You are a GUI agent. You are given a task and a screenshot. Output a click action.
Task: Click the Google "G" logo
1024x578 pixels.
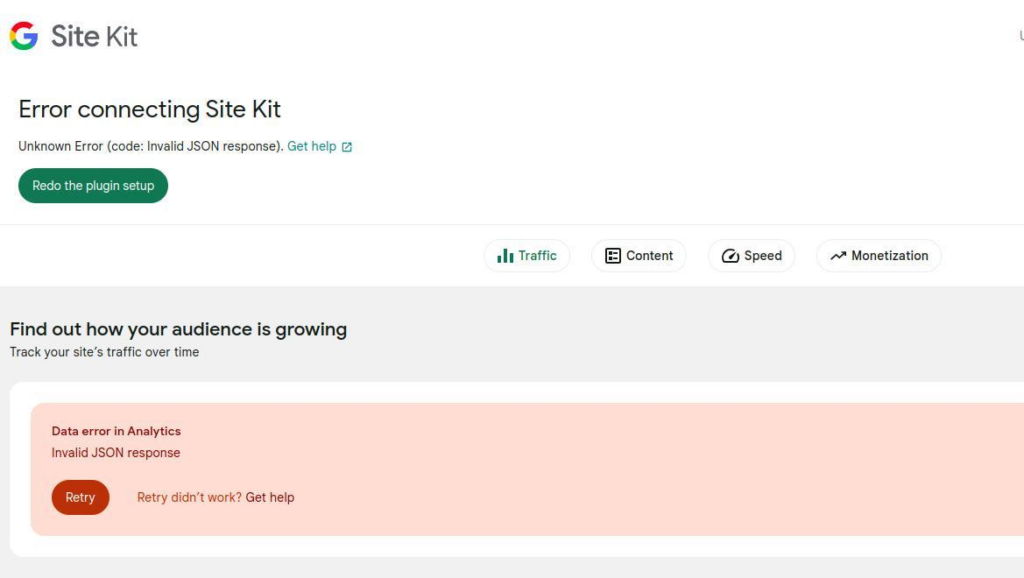[23, 36]
